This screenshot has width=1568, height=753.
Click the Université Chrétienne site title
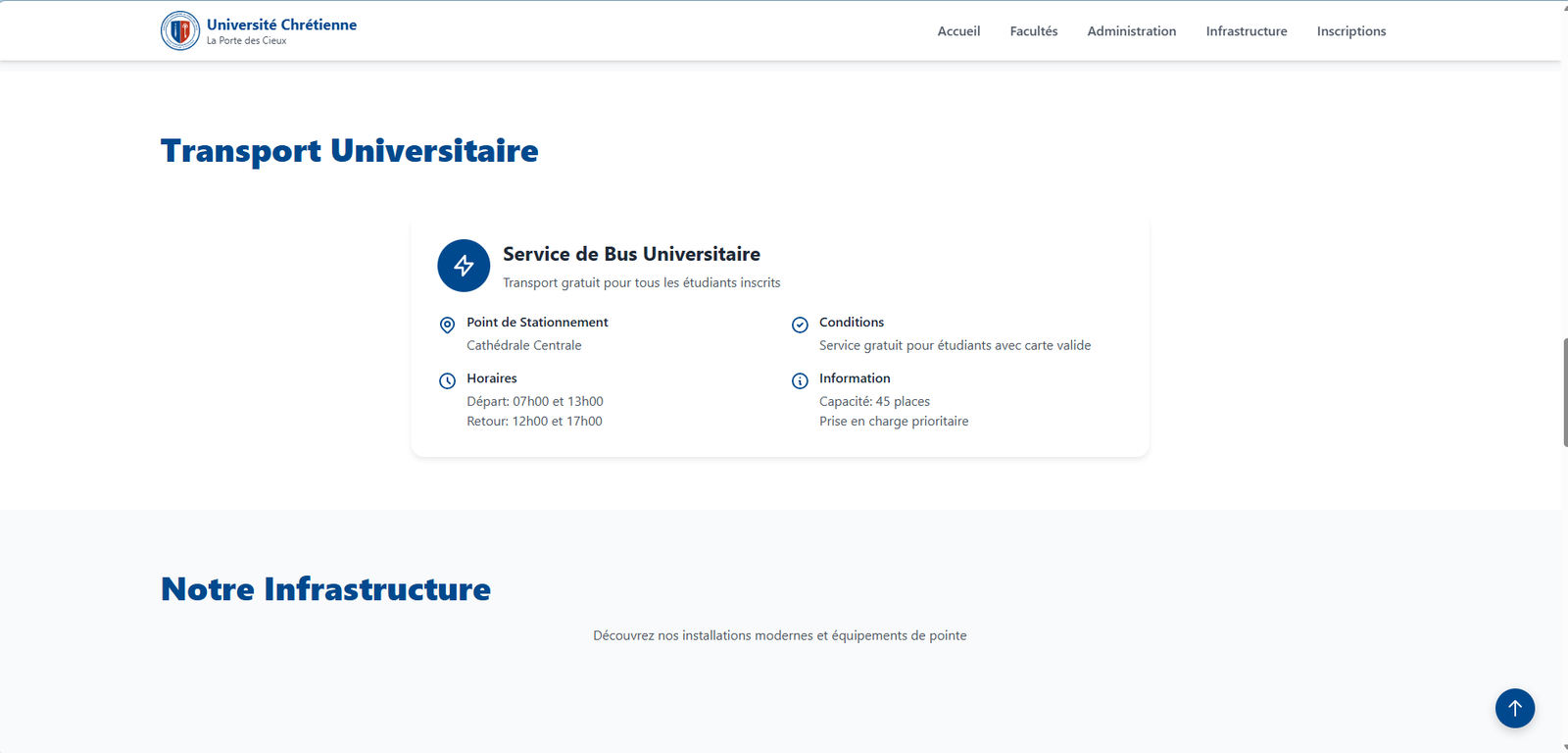point(281,25)
